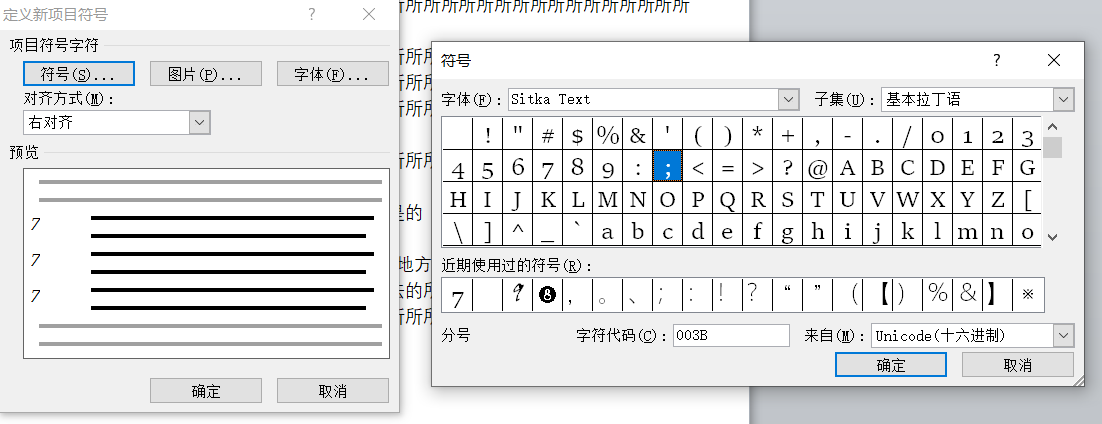Select the ideographic full stop 。 in recent symbols
The image size is (1102, 424).
(x=607, y=295)
